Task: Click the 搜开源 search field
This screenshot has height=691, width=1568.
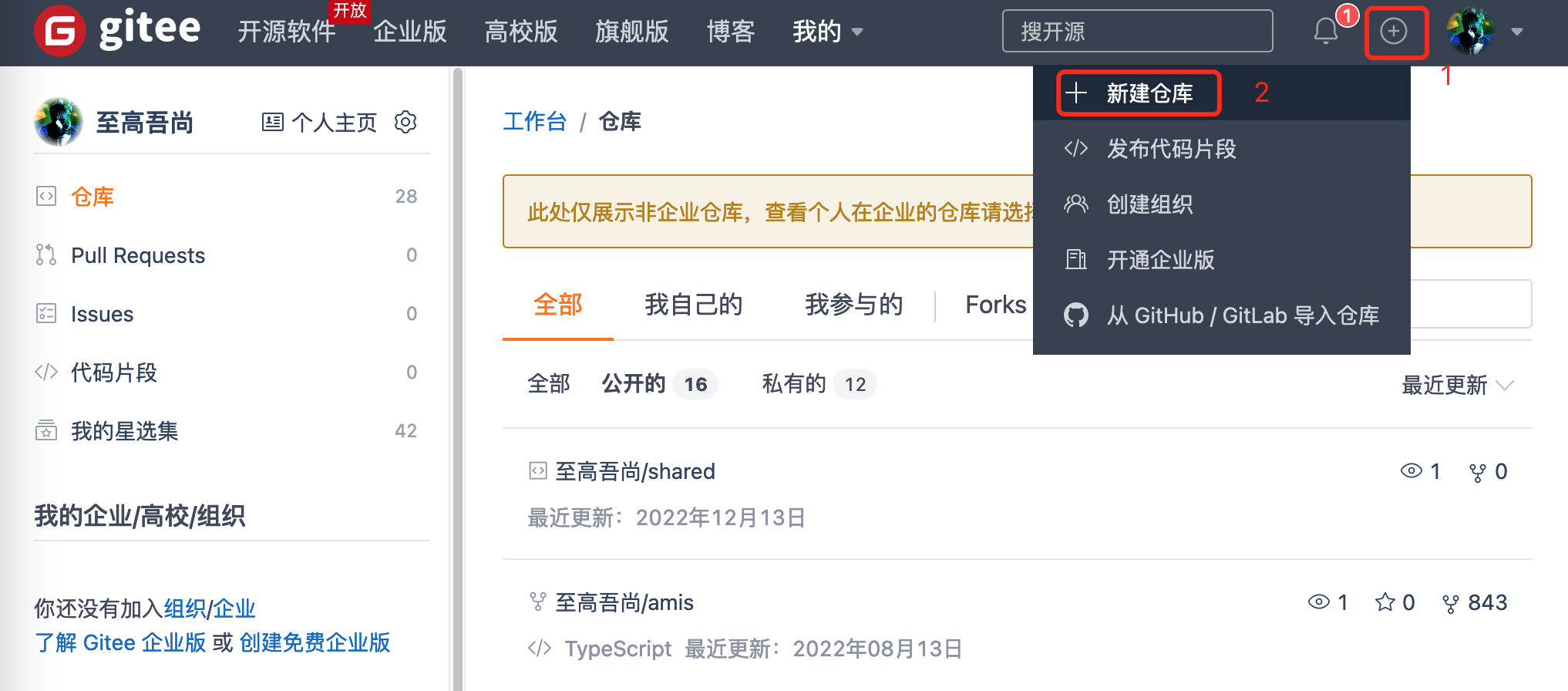Action: pyautogui.click(x=1137, y=32)
